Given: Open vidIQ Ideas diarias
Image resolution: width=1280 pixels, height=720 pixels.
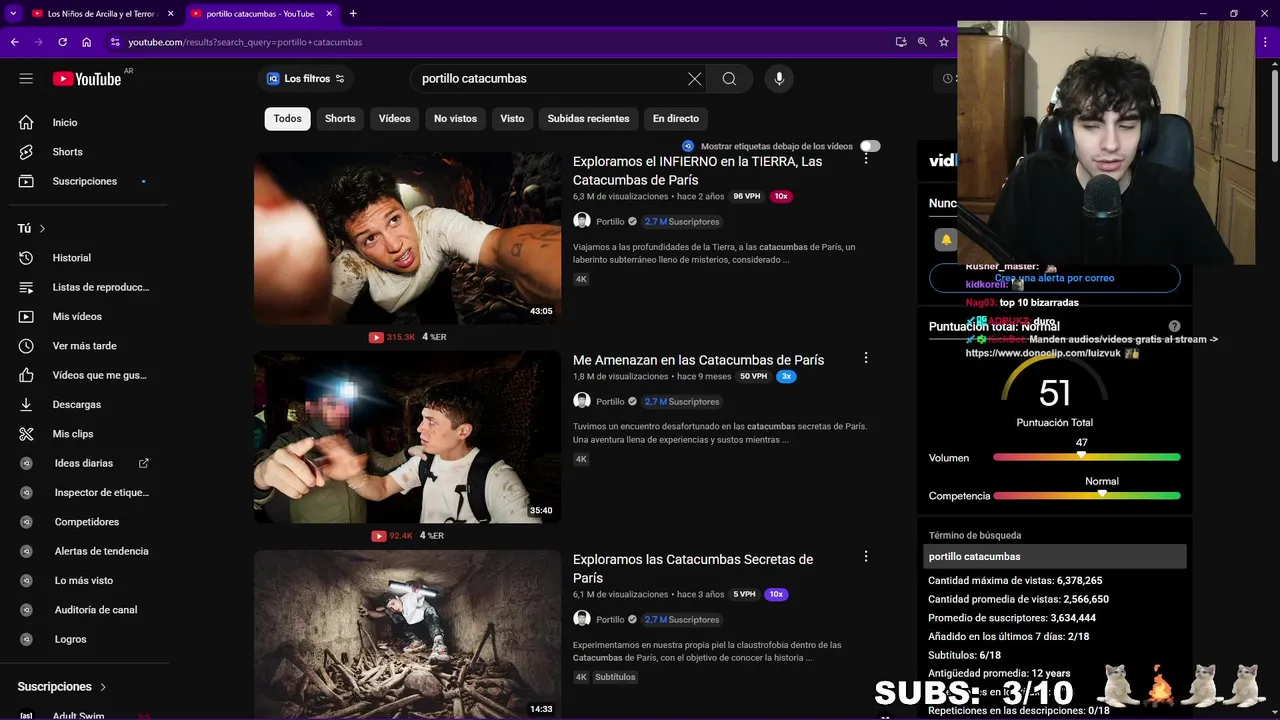Looking at the screenshot, I should [x=85, y=463].
